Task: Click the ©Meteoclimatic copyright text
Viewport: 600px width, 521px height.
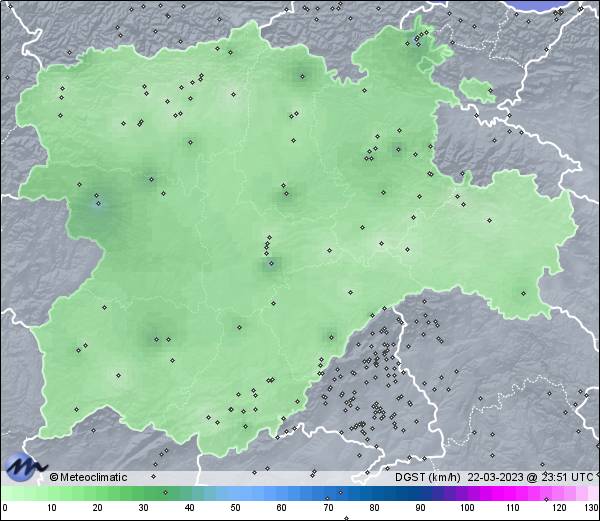Action: point(88,477)
